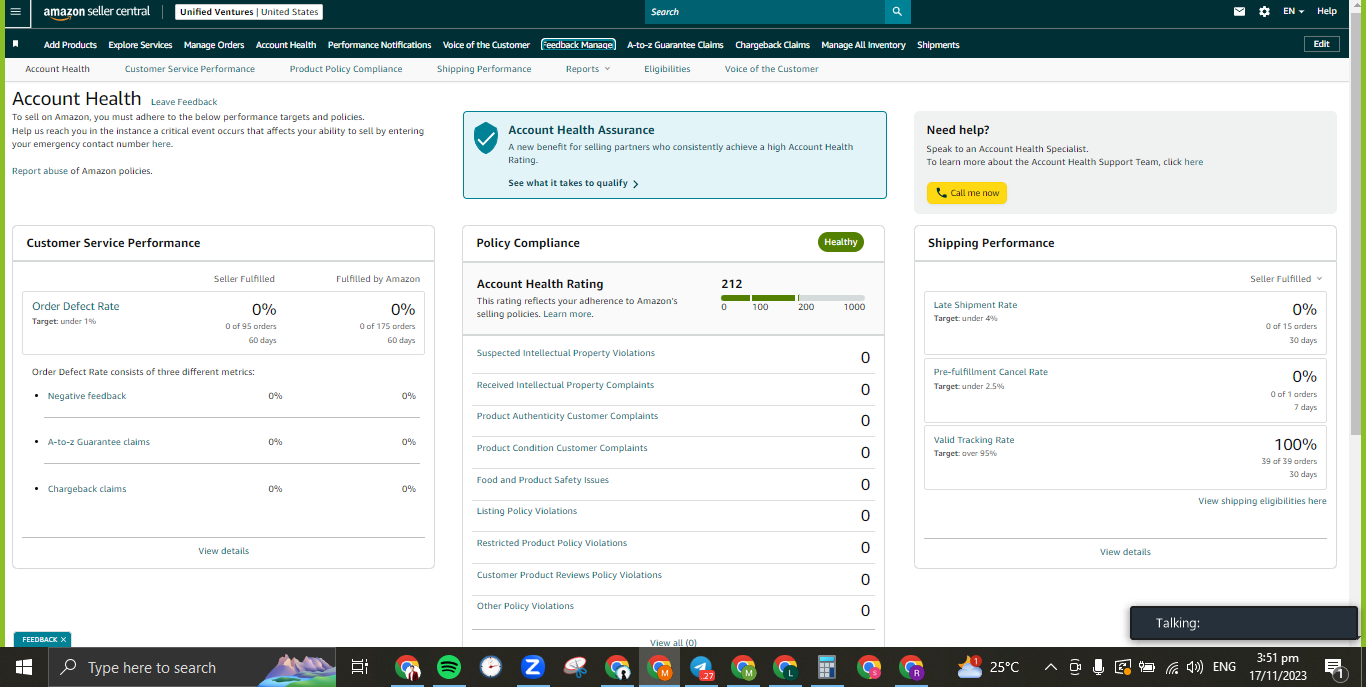
Task: Show hidden tray icons chevron
Action: click(1050, 667)
